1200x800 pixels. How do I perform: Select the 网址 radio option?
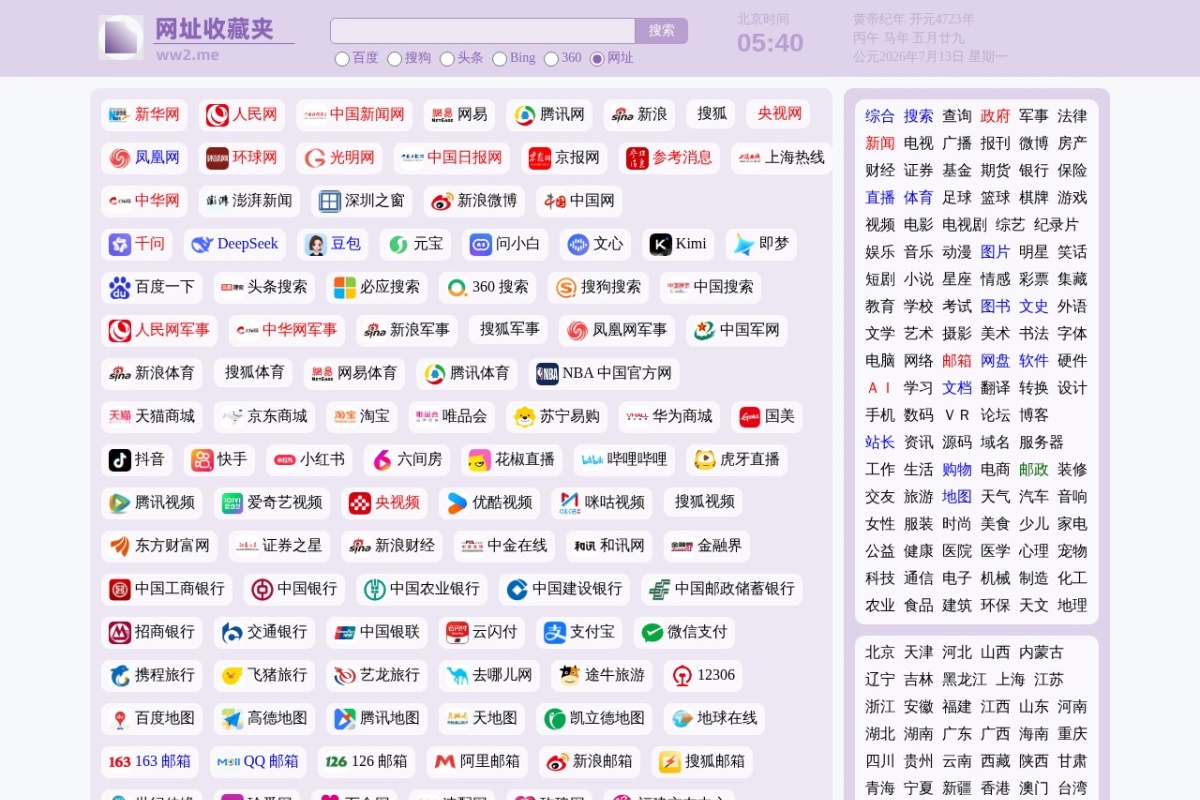(x=597, y=59)
